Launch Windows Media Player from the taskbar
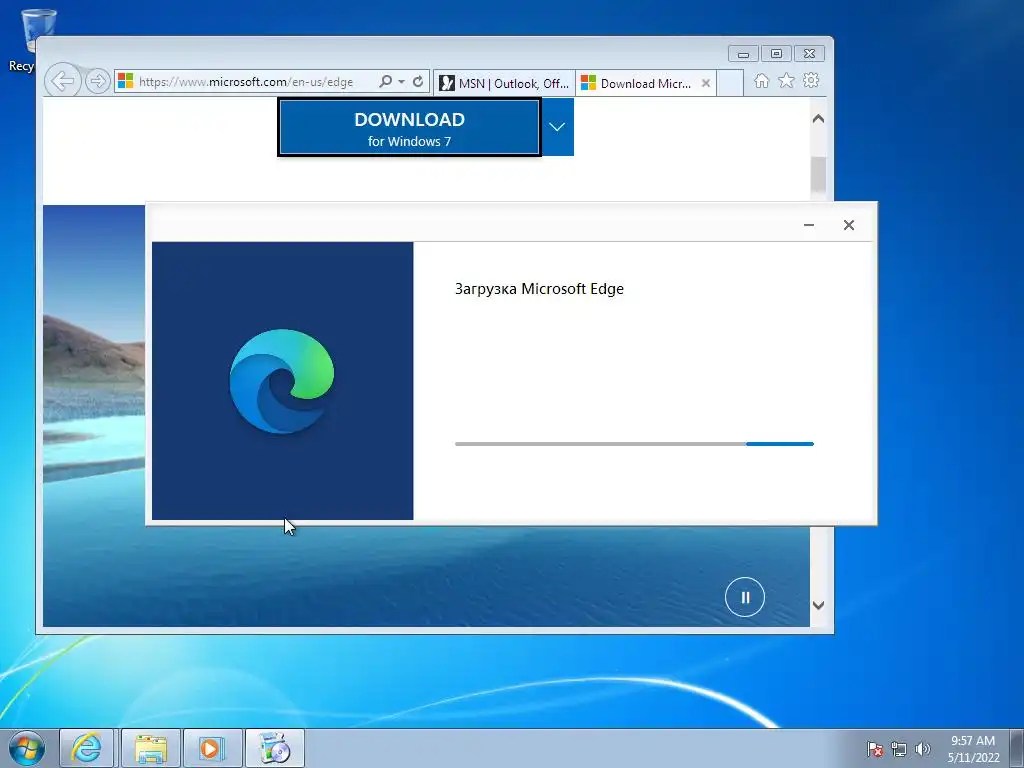The width and height of the screenshot is (1024, 768). tap(212, 748)
